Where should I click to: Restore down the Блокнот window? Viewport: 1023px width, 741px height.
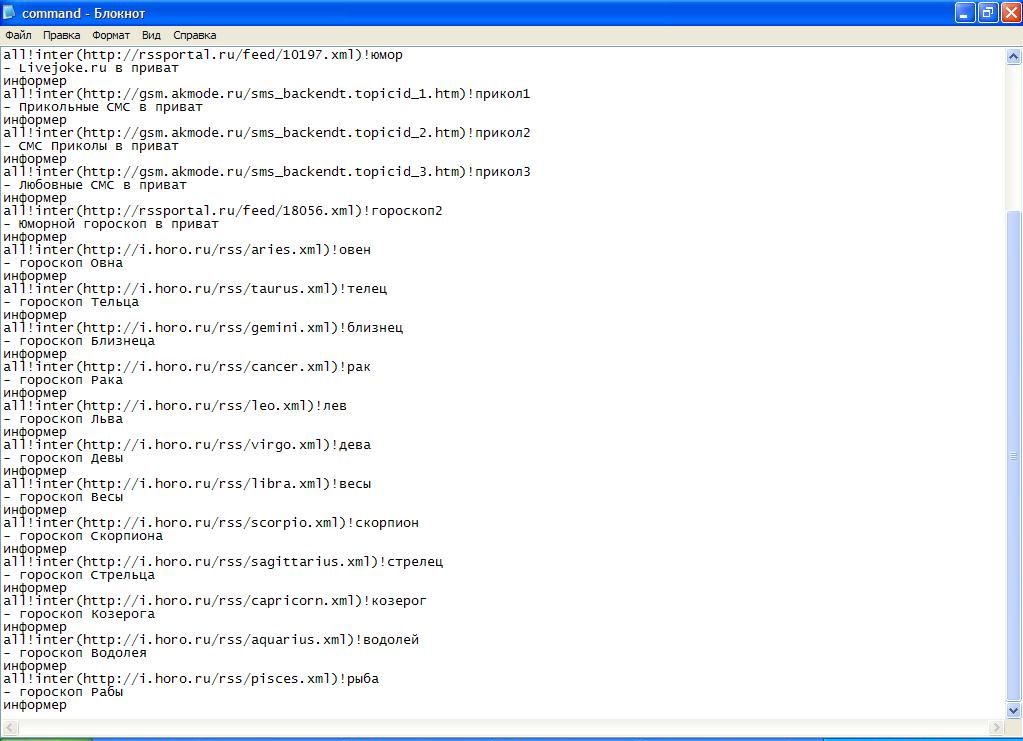pos(987,13)
